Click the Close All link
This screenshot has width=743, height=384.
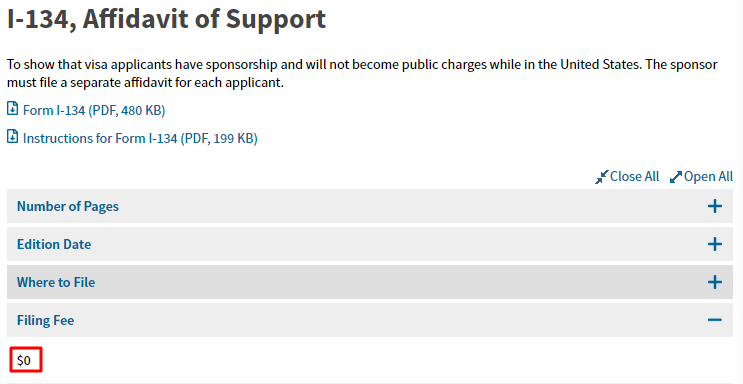click(634, 176)
